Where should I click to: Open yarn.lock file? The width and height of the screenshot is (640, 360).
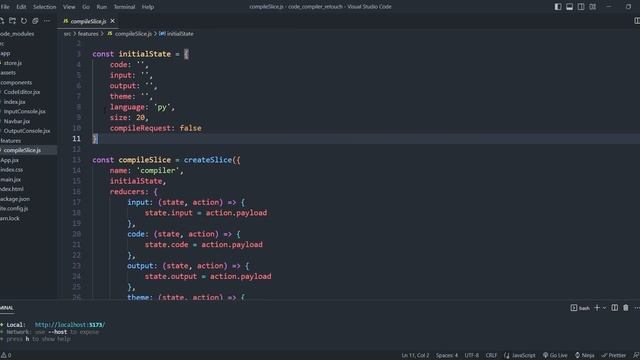coord(10,218)
